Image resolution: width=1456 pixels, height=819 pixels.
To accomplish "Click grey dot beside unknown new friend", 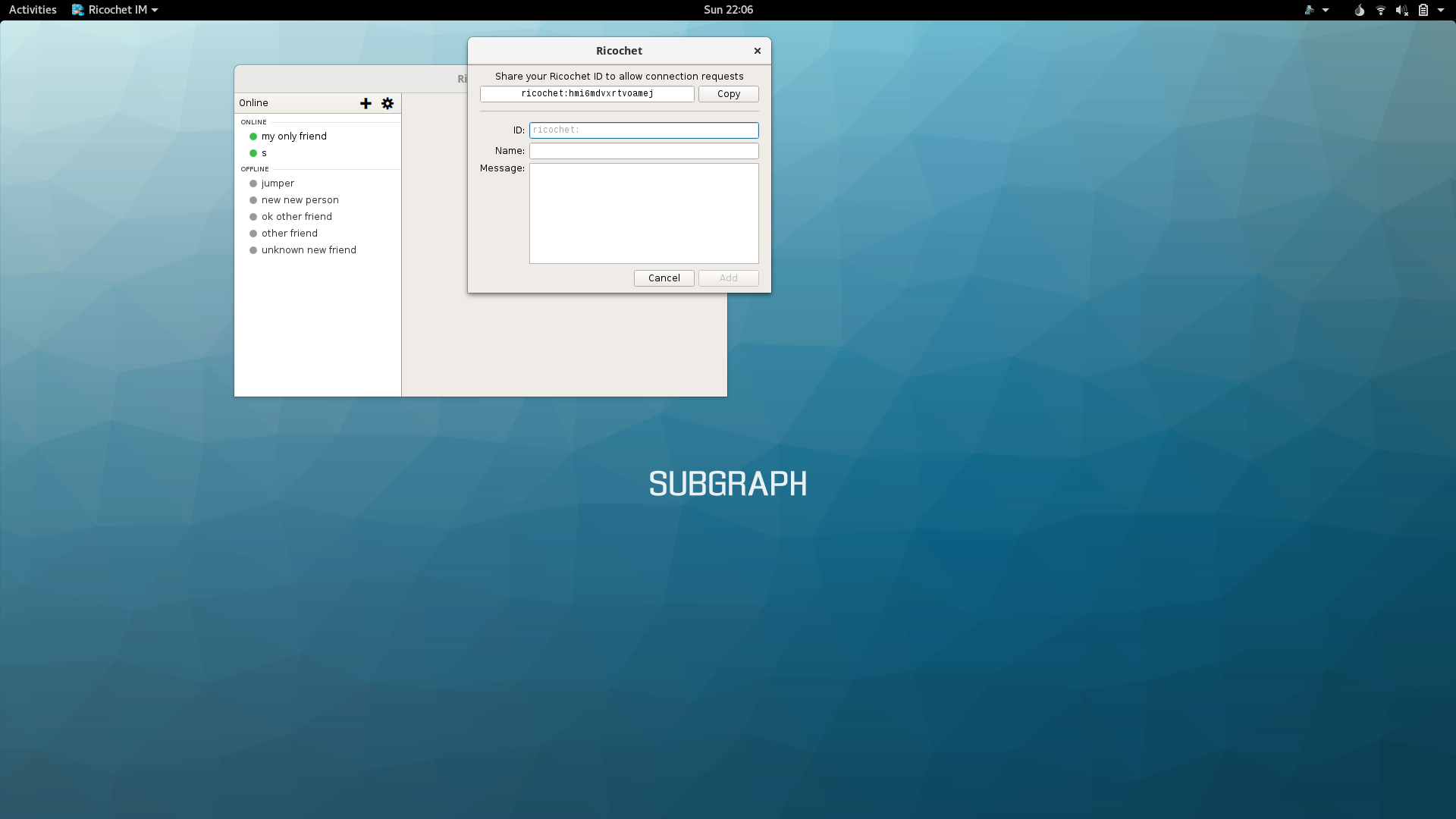I will [253, 250].
